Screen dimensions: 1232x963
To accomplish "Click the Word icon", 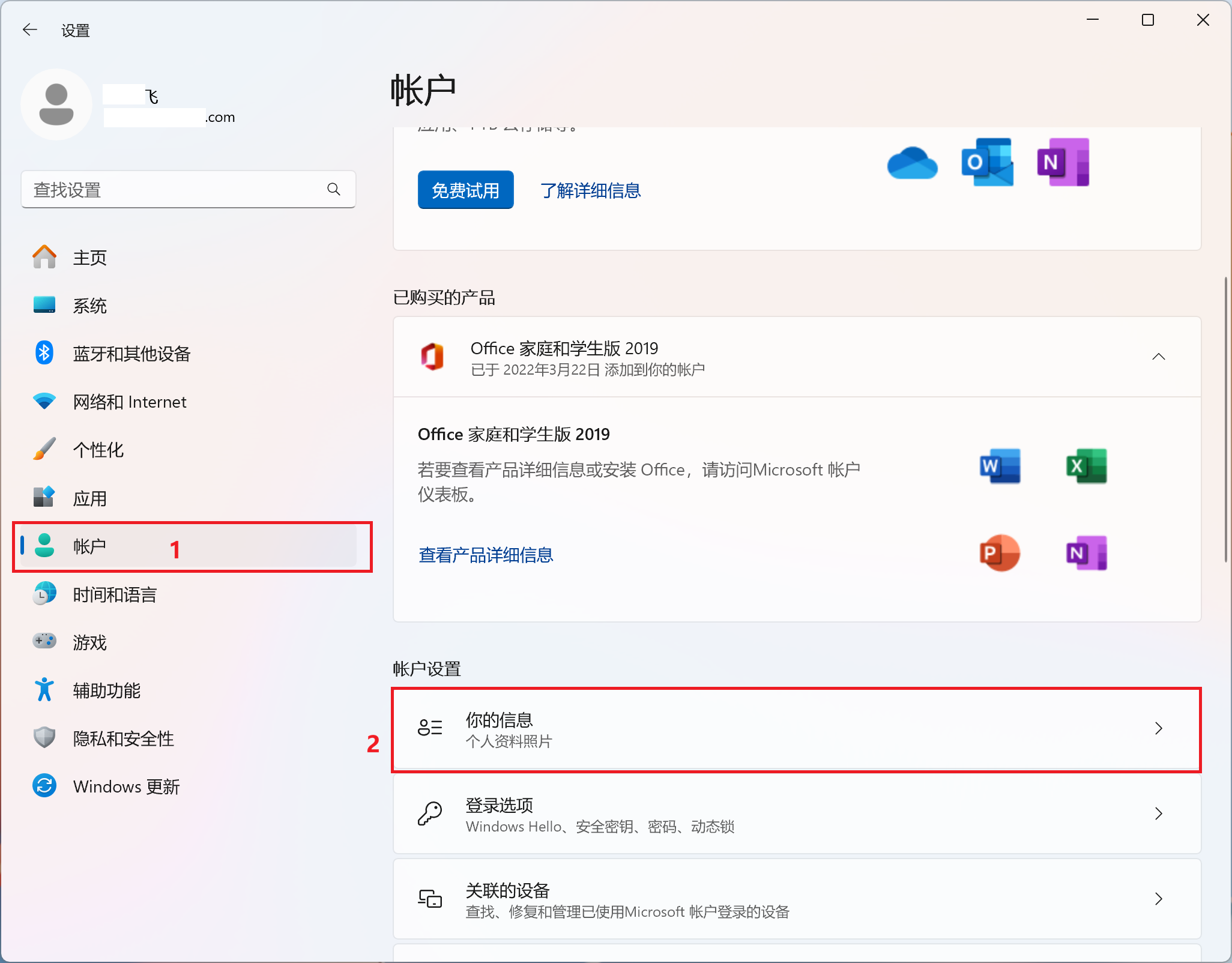I will [1000, 466].
